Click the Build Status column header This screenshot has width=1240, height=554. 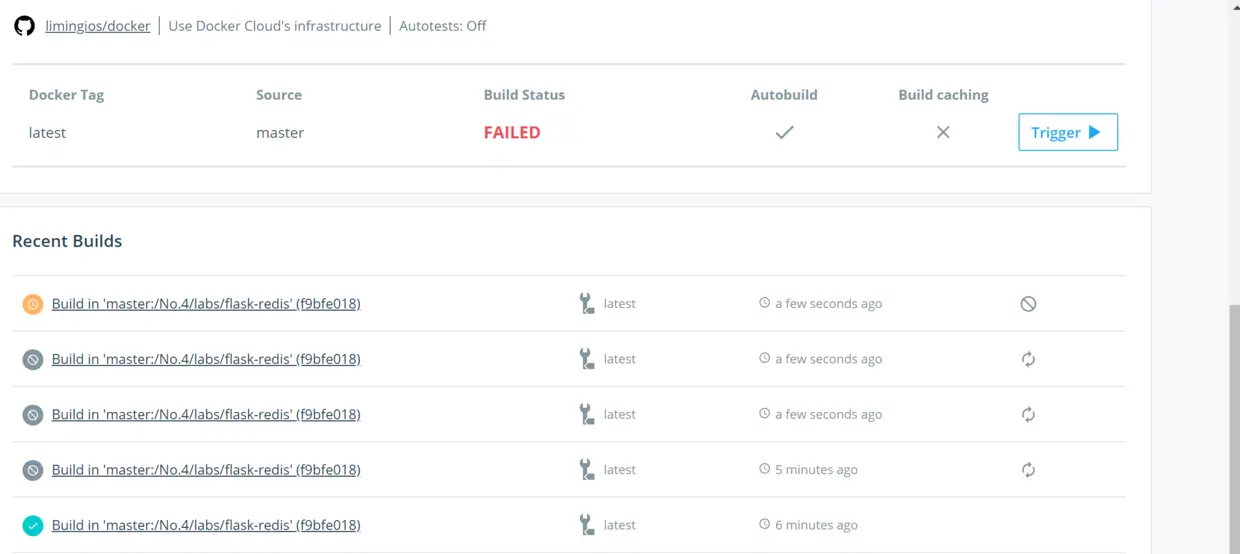[x=524, y=95]
